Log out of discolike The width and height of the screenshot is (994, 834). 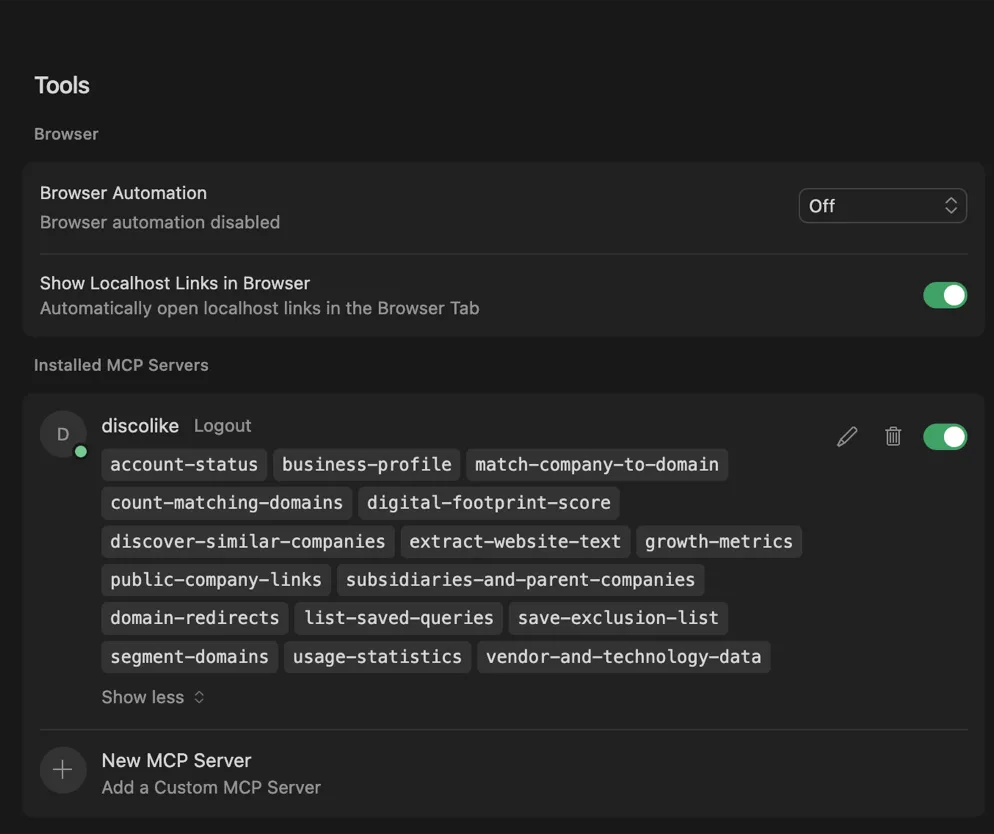click(223, 426)
